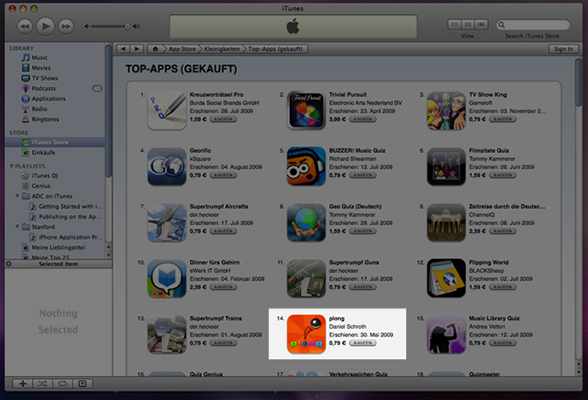Skip to the next track
The width and height of the screenshot is (588, 400).
coord(66,26)
